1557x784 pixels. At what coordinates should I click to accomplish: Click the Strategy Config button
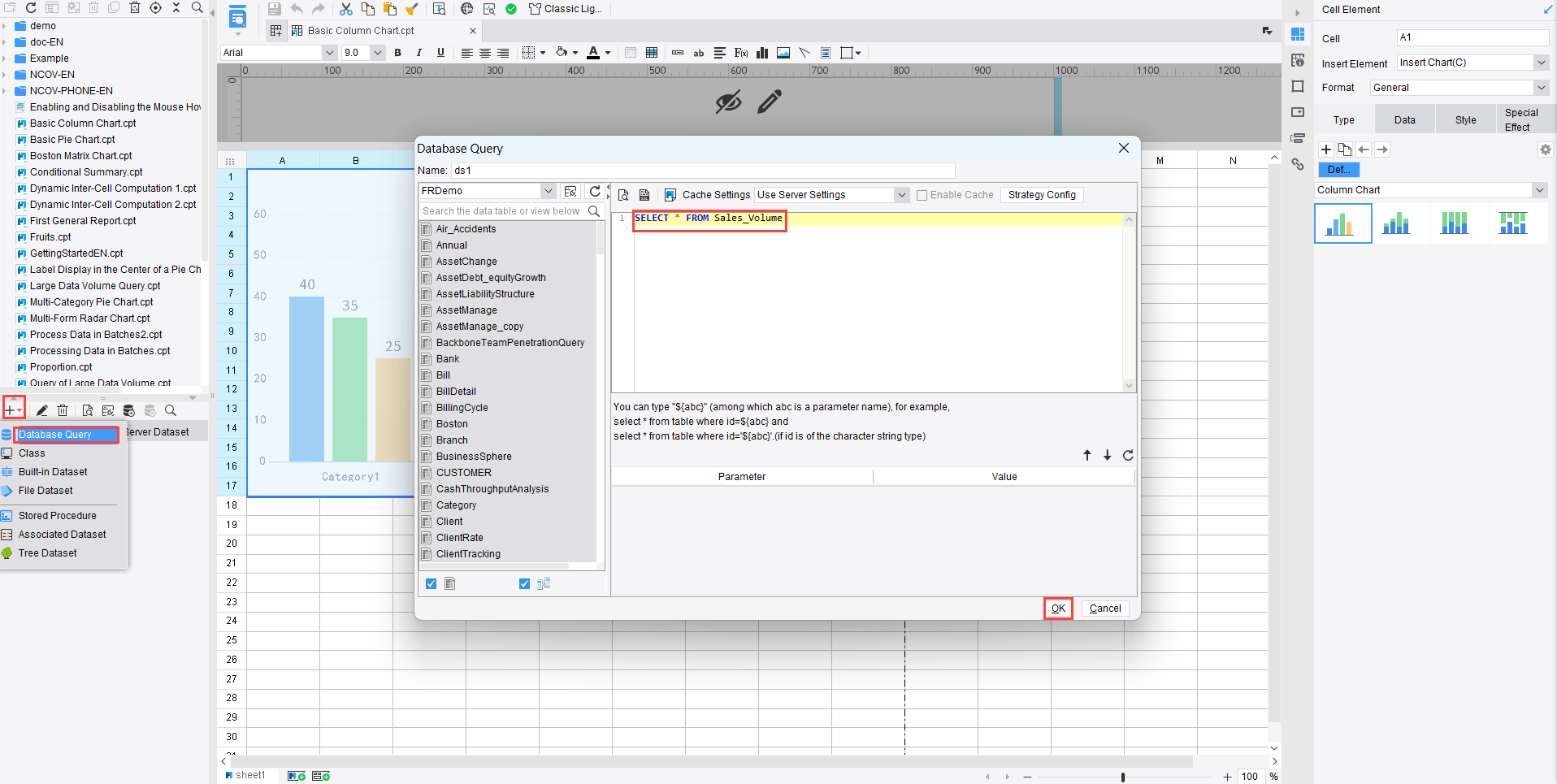tap(1041, 195)
